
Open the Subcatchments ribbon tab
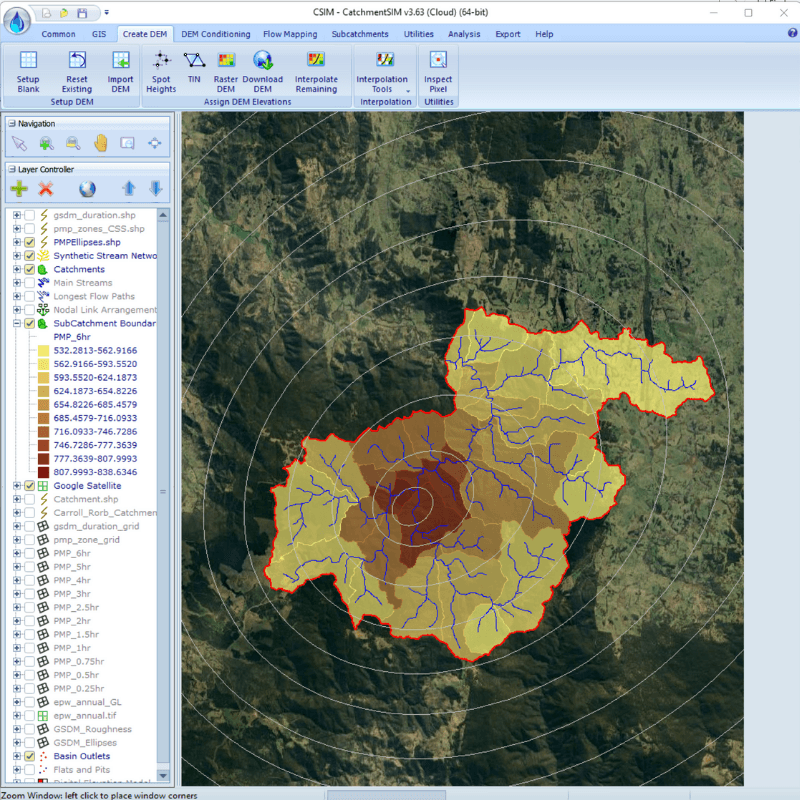[x=360, y=34]
